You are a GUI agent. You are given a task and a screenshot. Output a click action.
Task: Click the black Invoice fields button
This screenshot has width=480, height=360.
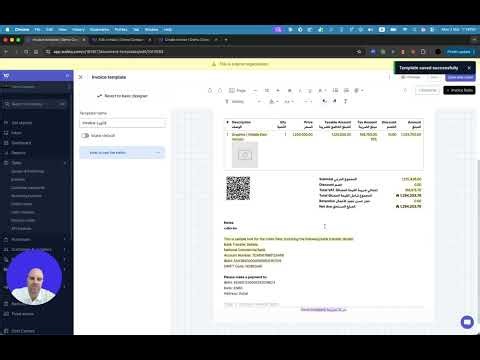pos(459,90)
